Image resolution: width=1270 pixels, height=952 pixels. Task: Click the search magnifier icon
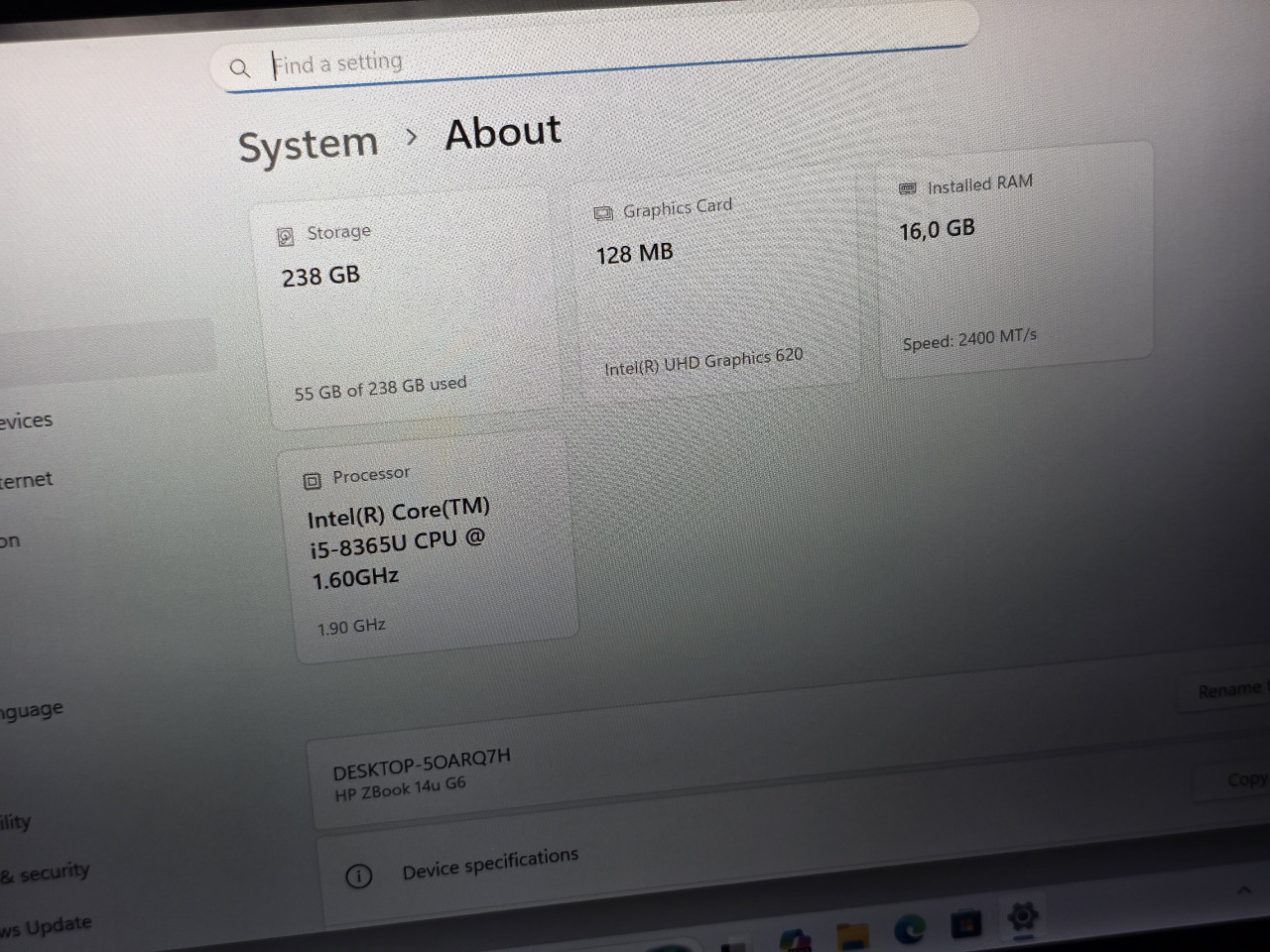[x=239, y=68]
